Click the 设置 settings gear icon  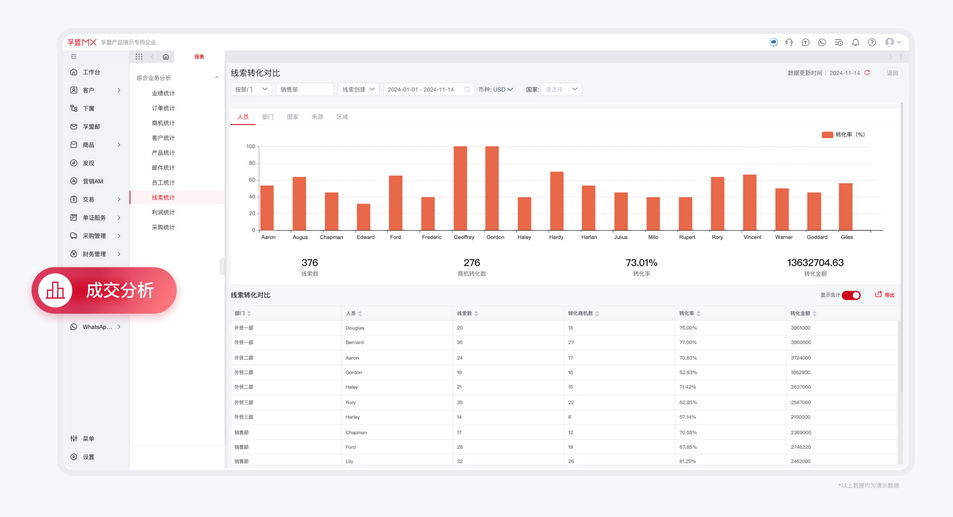pyautogui.click(x=74, y=457)
